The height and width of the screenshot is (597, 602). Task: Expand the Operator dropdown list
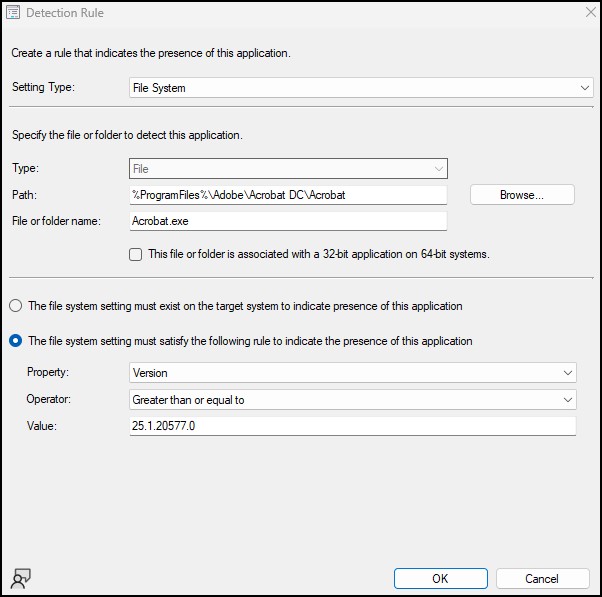coord(352,400)
